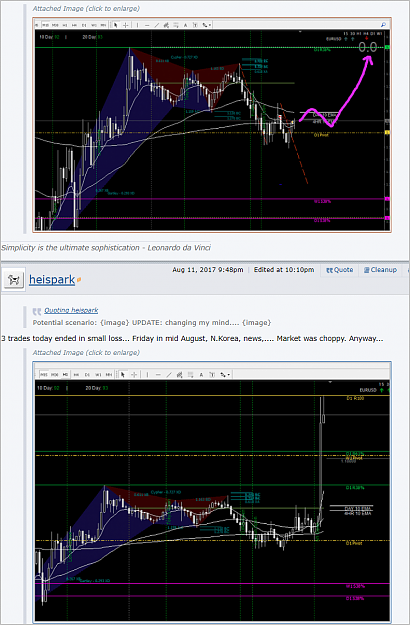Toggle the H4 timeframe in the second chart toolbar
410x625 pixels.
click(x=76, y=375)
